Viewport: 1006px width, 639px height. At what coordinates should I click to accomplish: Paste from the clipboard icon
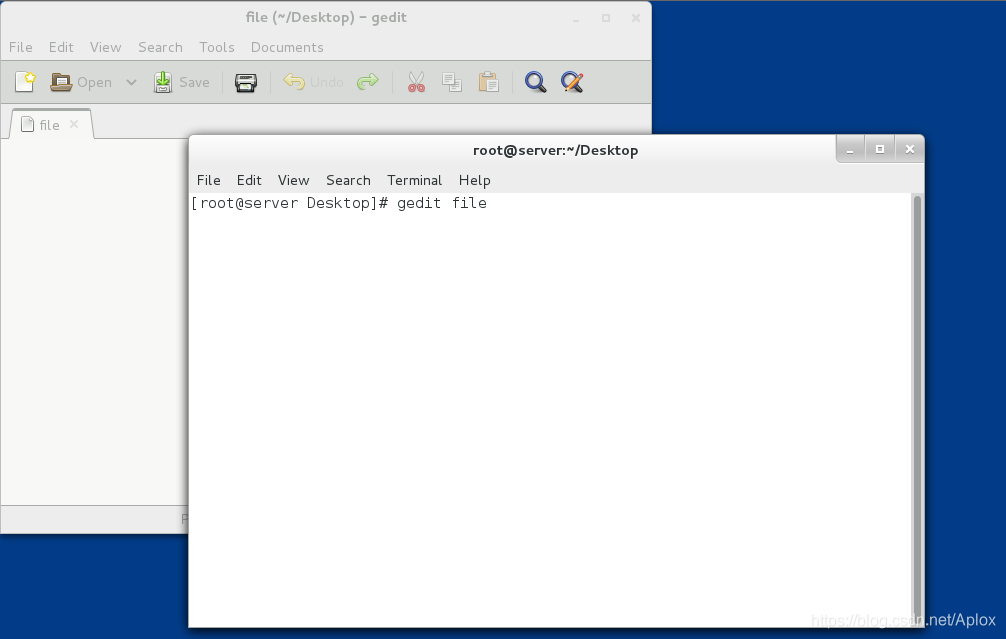[488, 82]
